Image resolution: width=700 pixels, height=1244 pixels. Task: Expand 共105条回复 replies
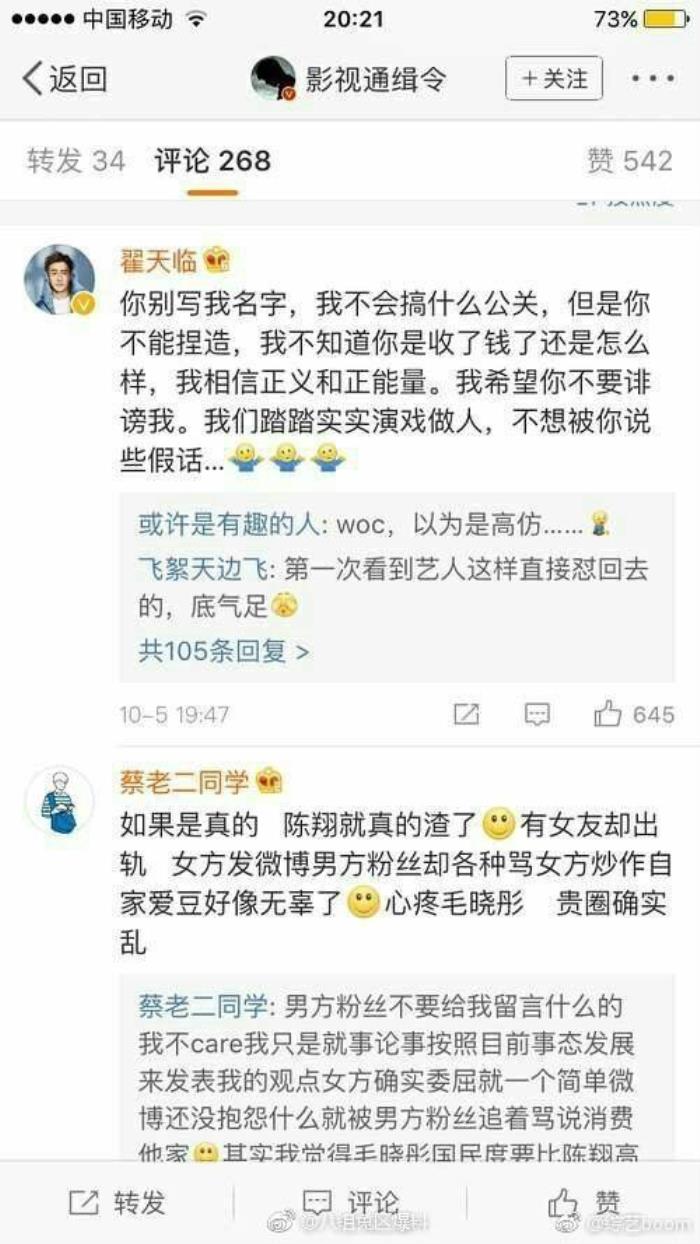coord(224,652)
